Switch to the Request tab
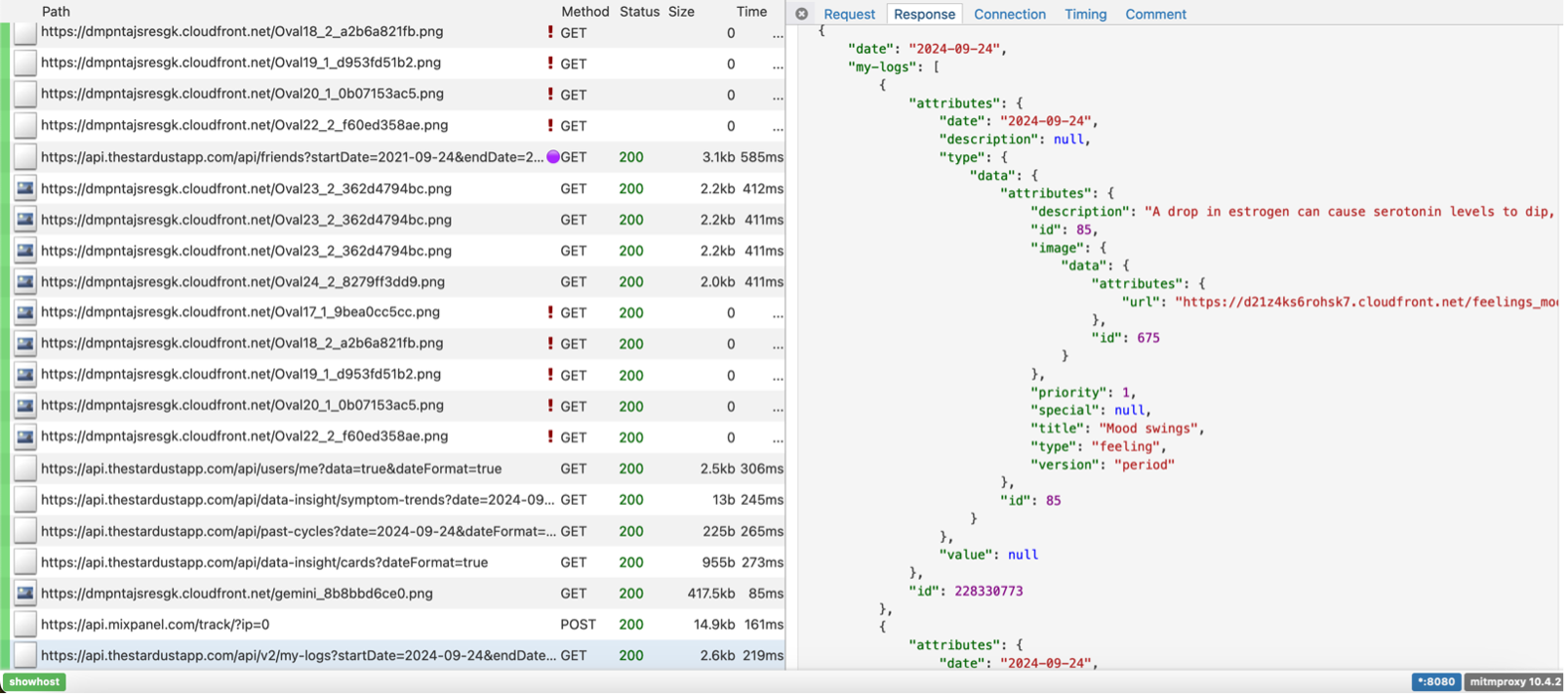The height and width of the screenshot is (698, 1568). pyautogui.click(x=849, y=14)
